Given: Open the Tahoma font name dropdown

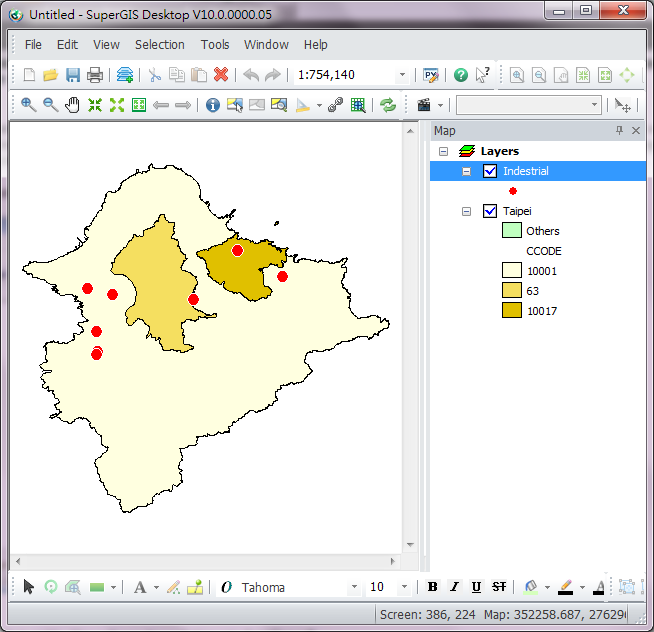Looking at the screenshot, I should tap(354, 587).
